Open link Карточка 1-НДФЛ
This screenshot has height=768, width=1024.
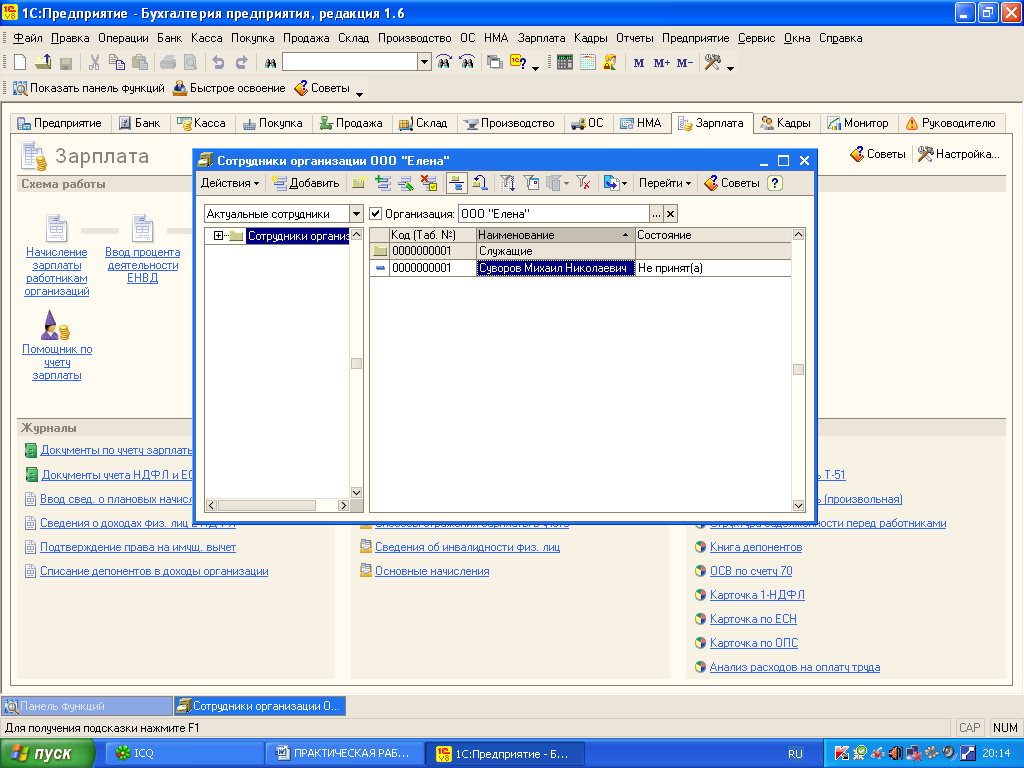click(x=757, y=595)
